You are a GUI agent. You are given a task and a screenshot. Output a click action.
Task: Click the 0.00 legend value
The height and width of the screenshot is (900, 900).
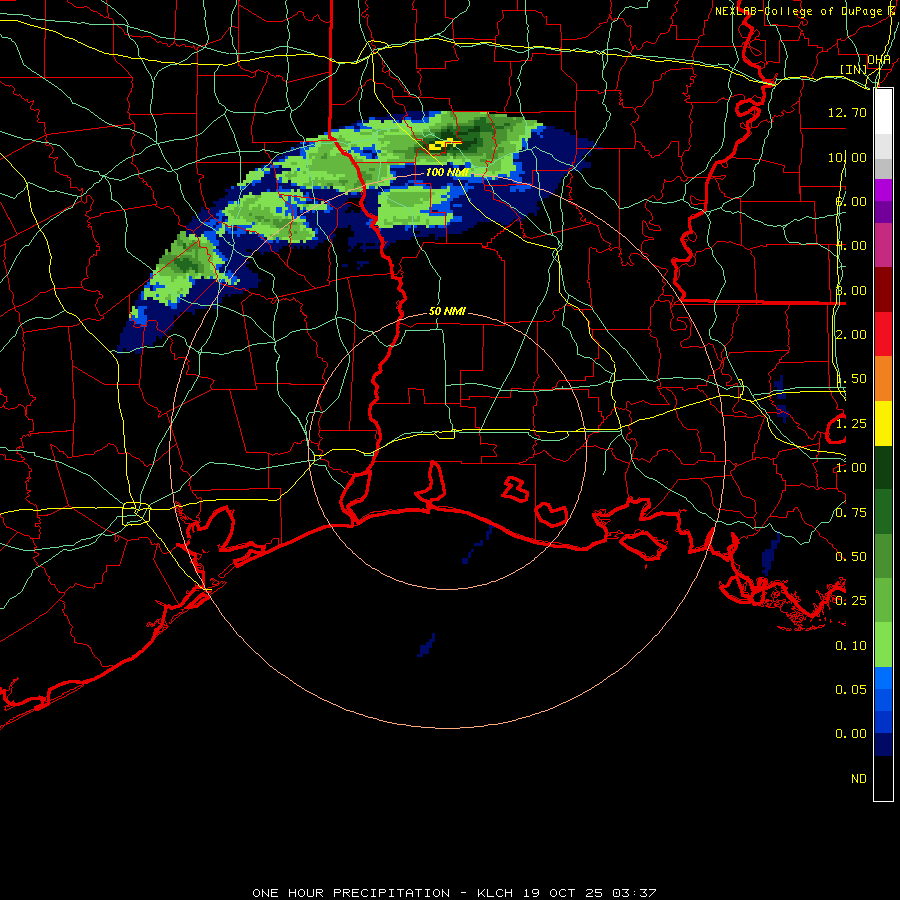pyautogui.click(x=851, y=734)
